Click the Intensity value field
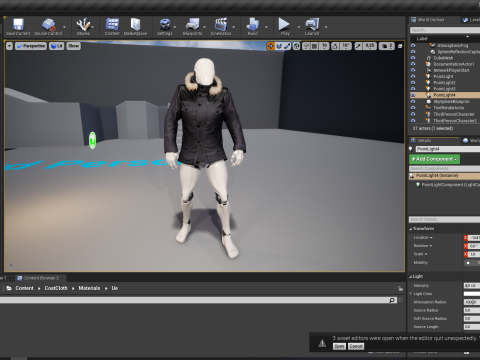Viewport: 480px width, 360px height. pyautogui.click(x=472, y=285)
